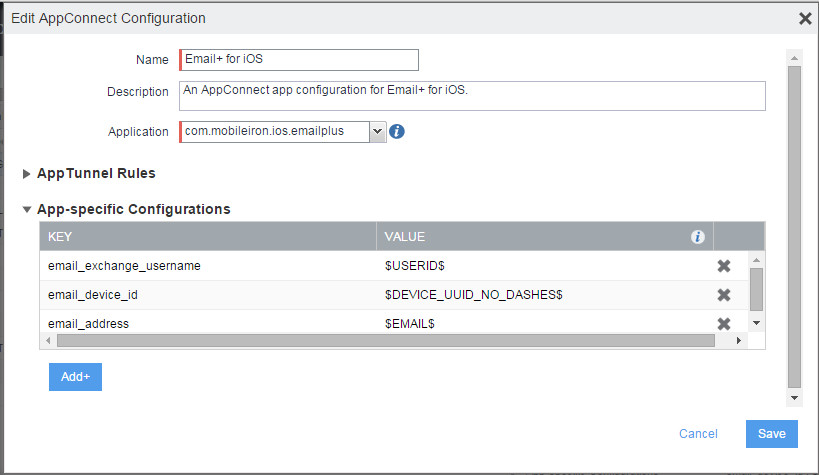Viewport: 819px width, 475px height.
Task: Click the dialog scrollbar up arrow
Action: click(x=794, y=57)
